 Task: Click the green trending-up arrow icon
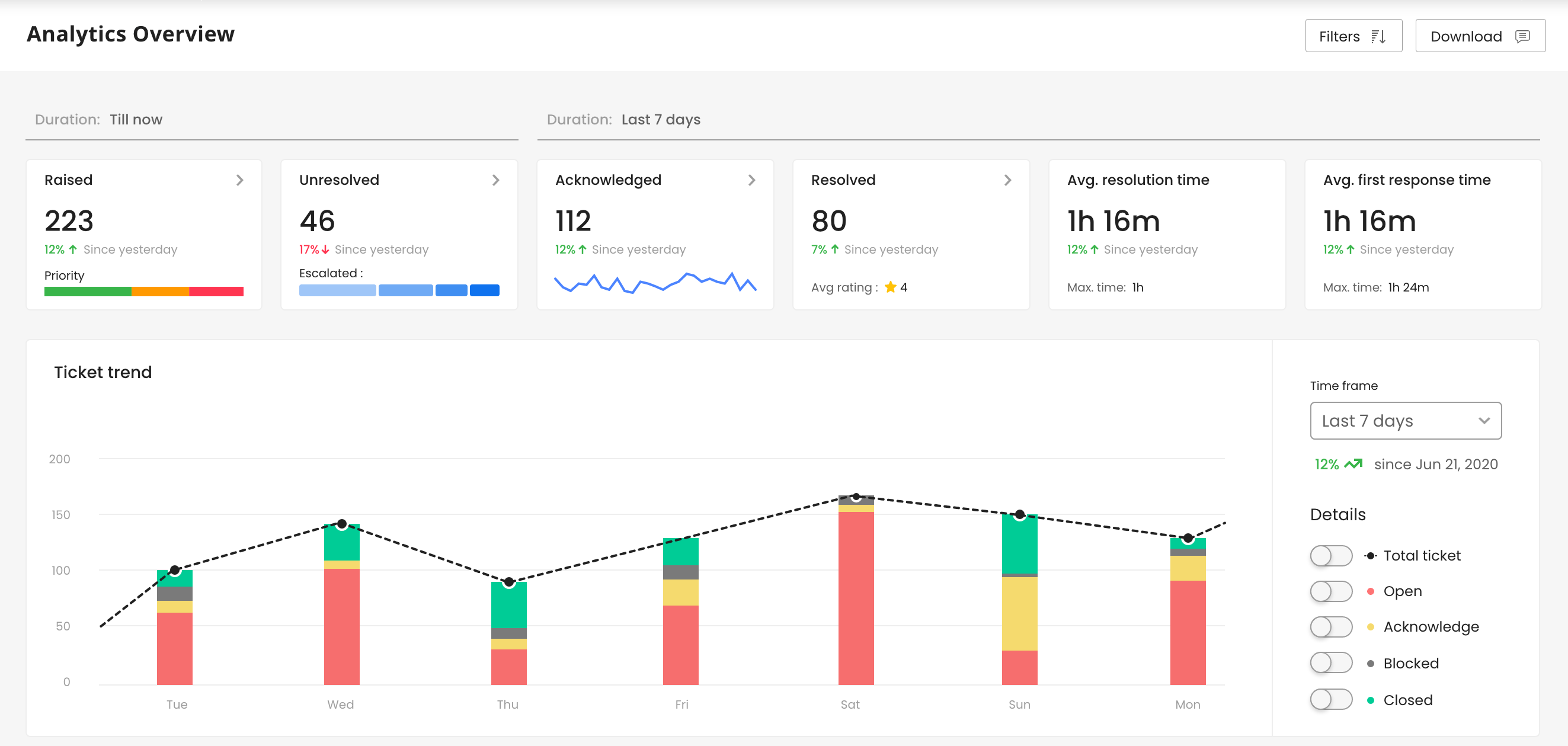(x=1353, y=465)
